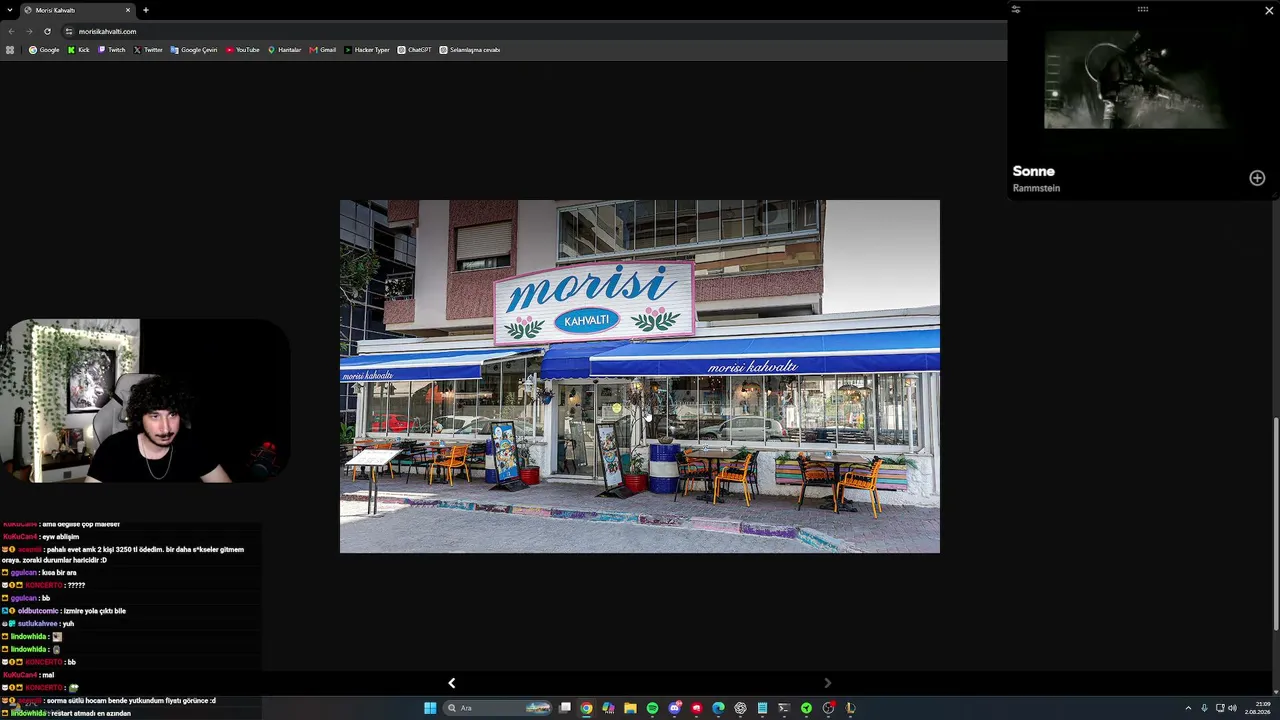Open the ChatGPT bookmark
This screenshot has width=1280, height=720.
(415, 50)
